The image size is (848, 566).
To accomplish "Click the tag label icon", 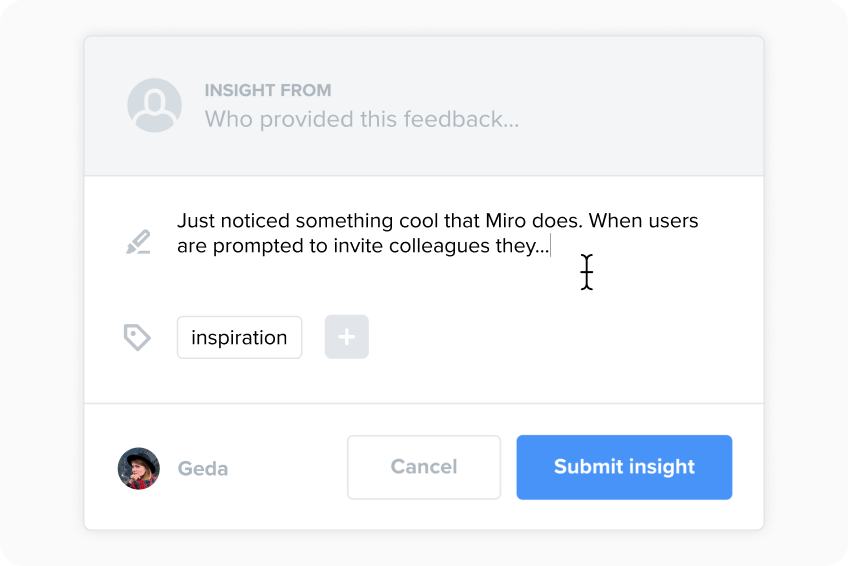I will coord(137,337).
